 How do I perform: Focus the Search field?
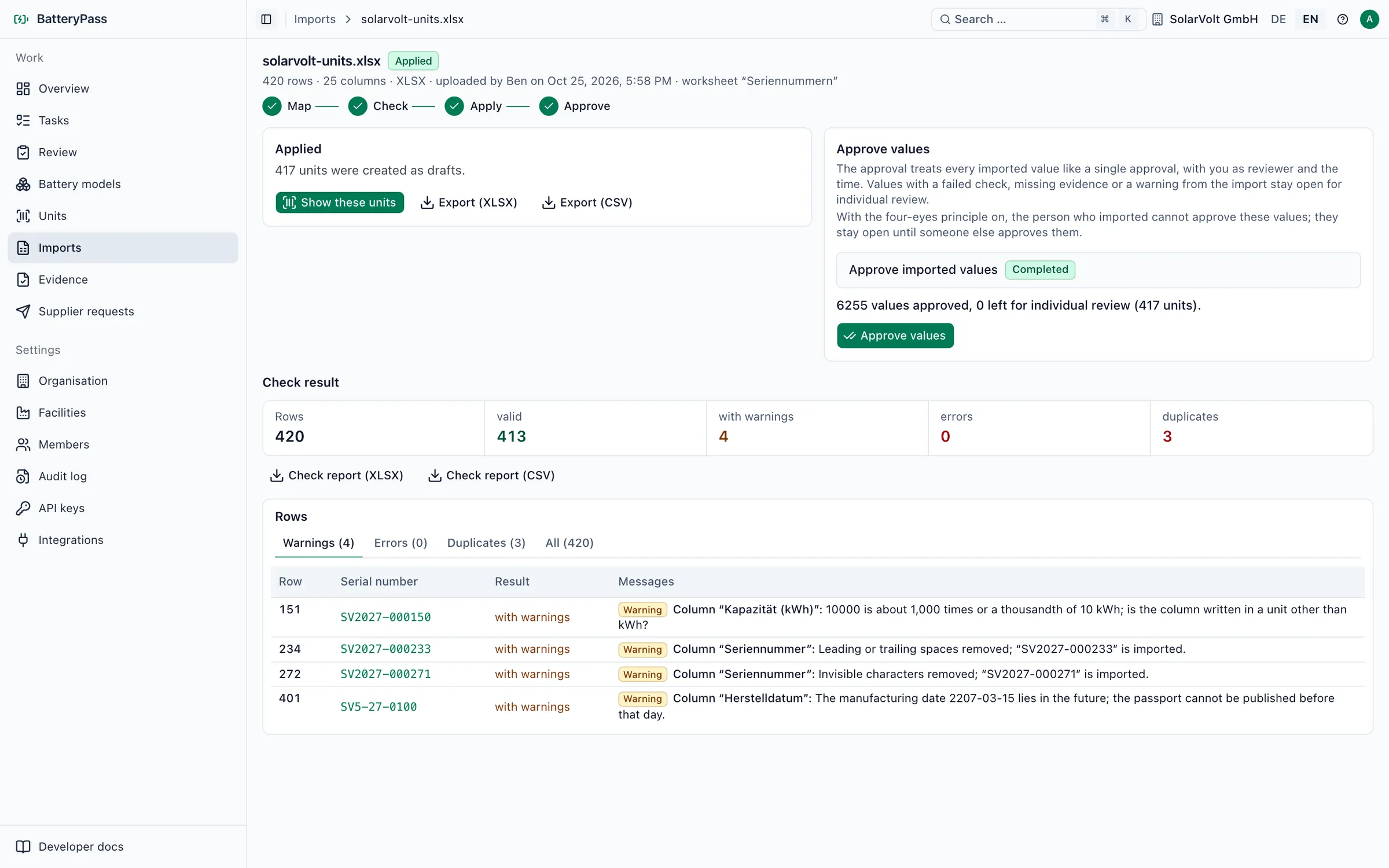point(1038,19)
